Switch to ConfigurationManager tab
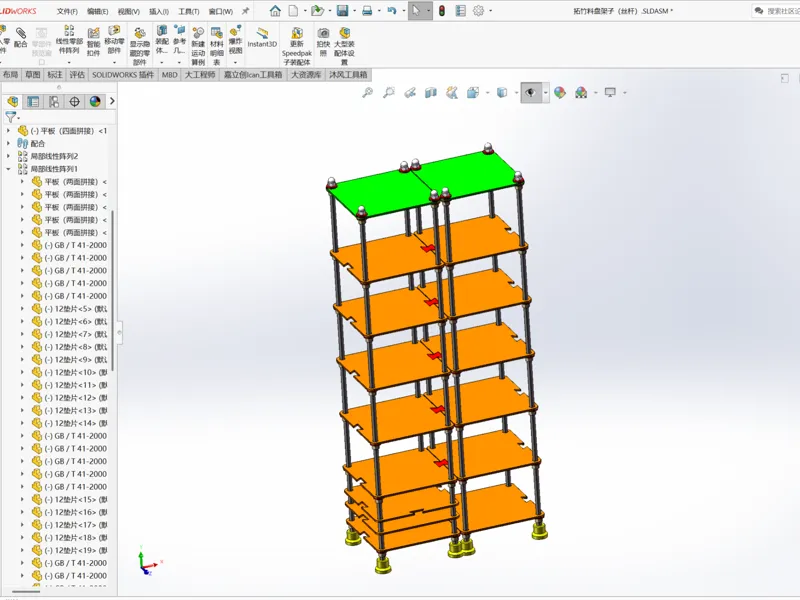The image size is (800, 600). pyautogui.click(x=54, y=102)
